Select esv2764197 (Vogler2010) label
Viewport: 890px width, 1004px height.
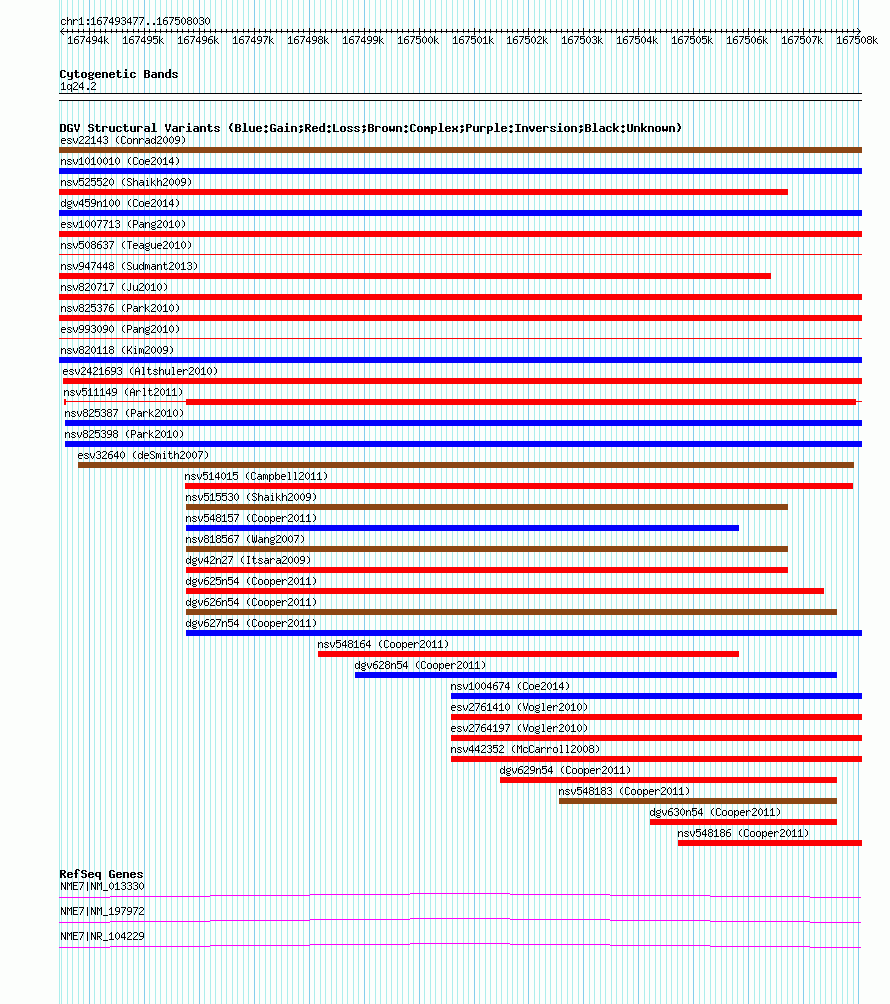tap(519, 729)
